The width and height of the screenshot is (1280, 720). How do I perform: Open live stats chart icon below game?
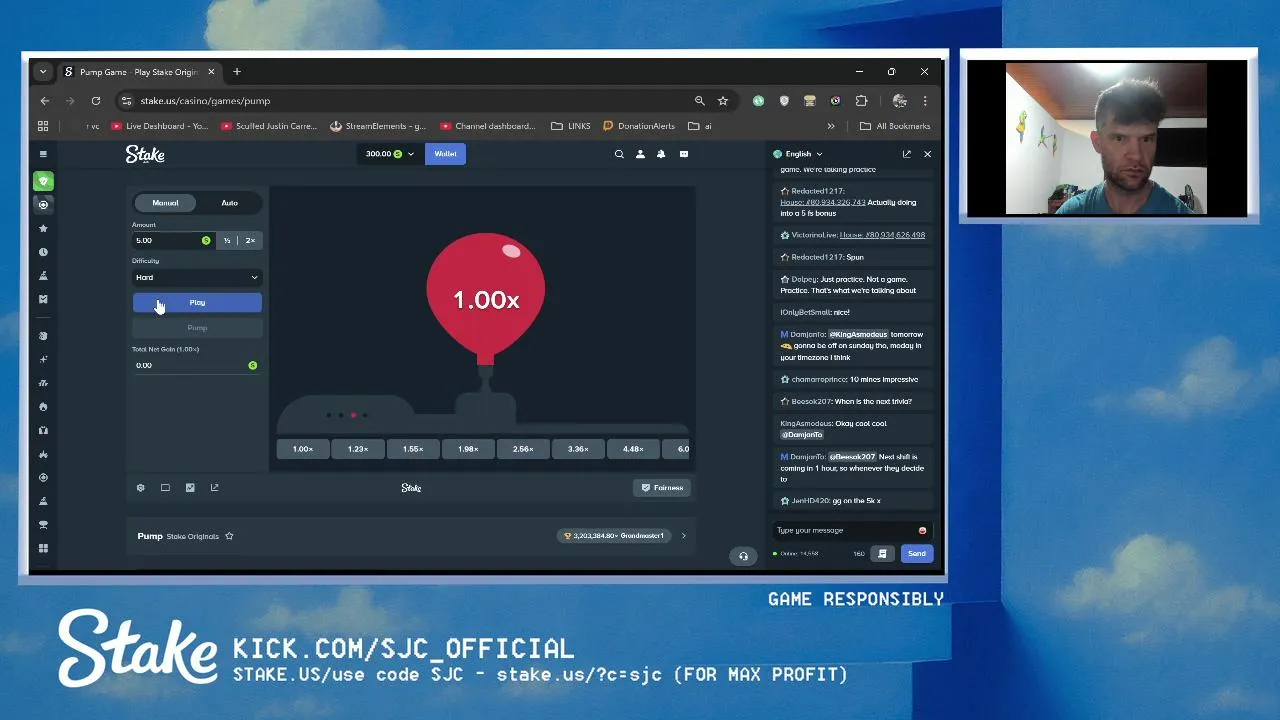tap(190, 488)
